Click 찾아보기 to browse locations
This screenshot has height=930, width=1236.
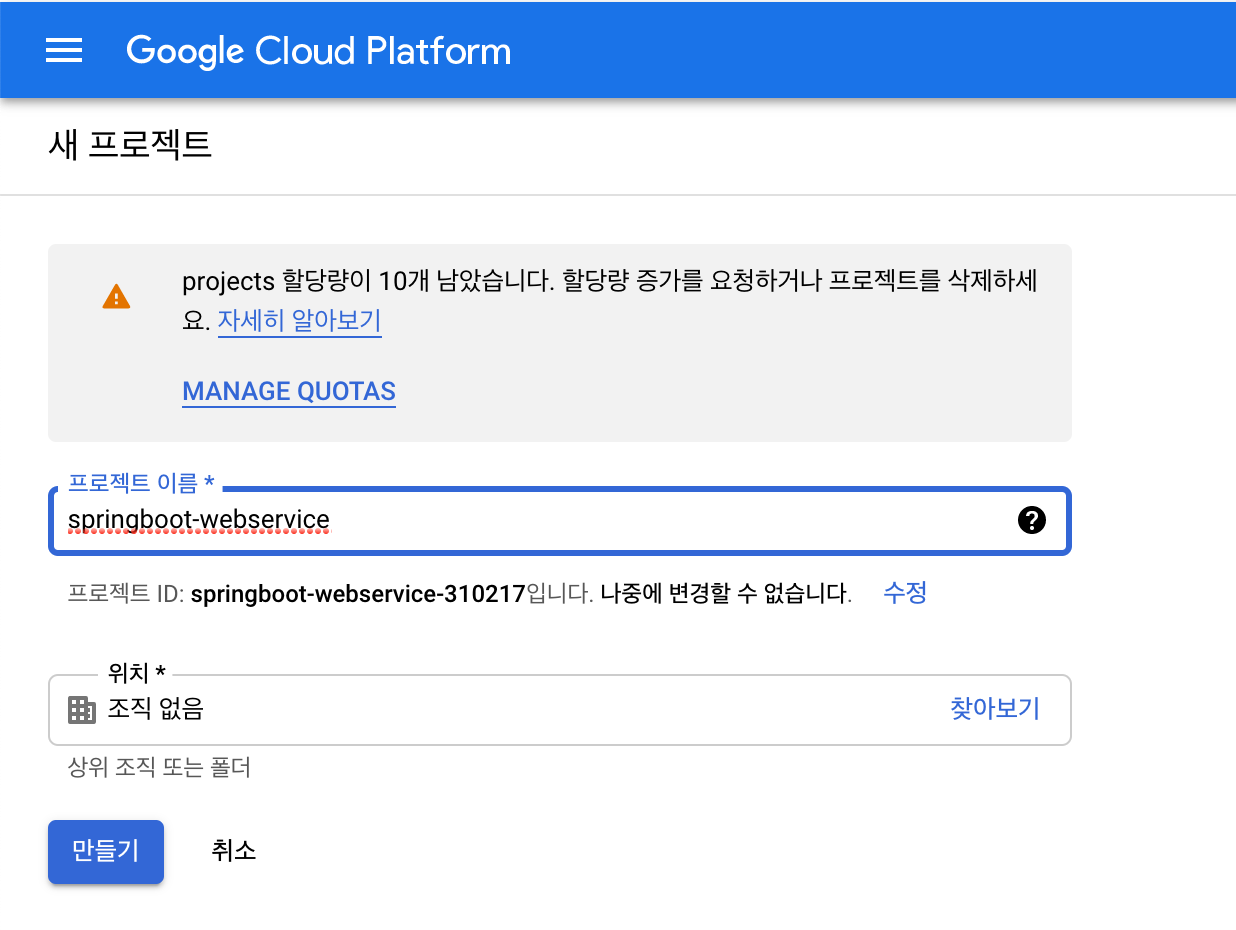995,709
